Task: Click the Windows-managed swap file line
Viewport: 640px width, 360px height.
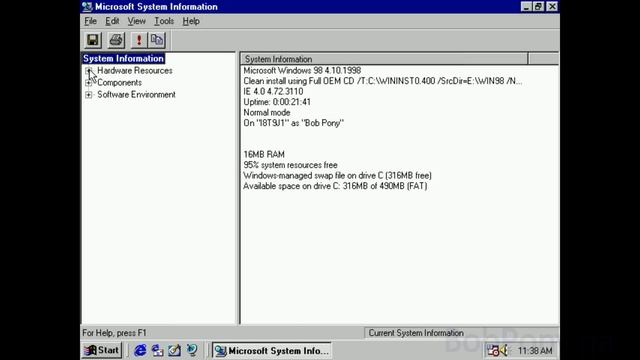Action: click(337, 176)
